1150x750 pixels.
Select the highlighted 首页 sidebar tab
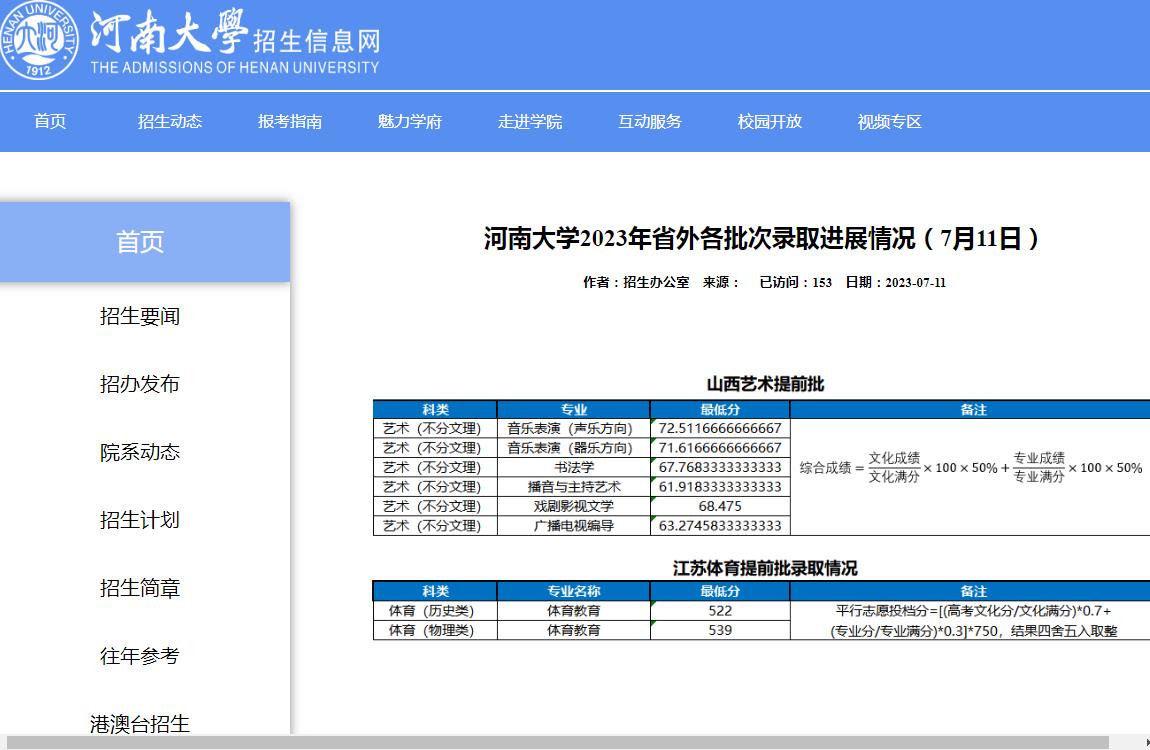click(x=144, y=242)
